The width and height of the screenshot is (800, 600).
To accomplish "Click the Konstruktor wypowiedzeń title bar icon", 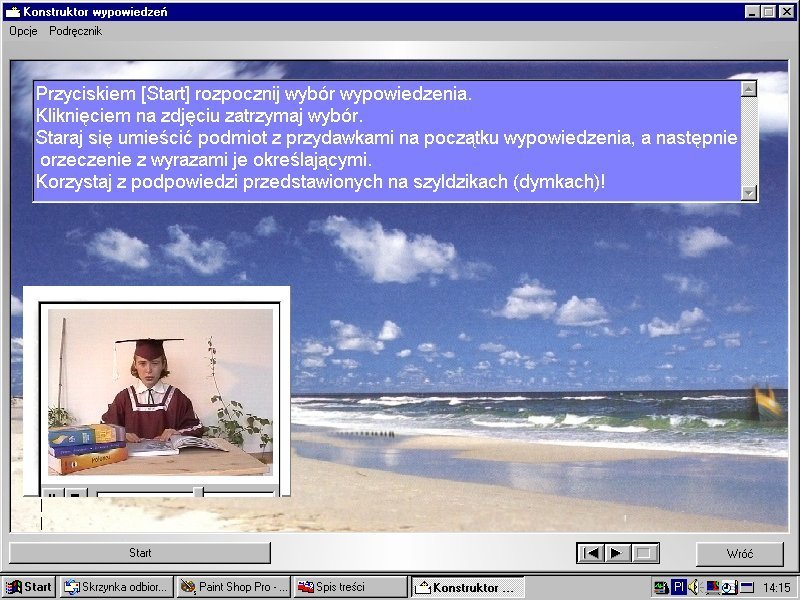I will point(13,11).
